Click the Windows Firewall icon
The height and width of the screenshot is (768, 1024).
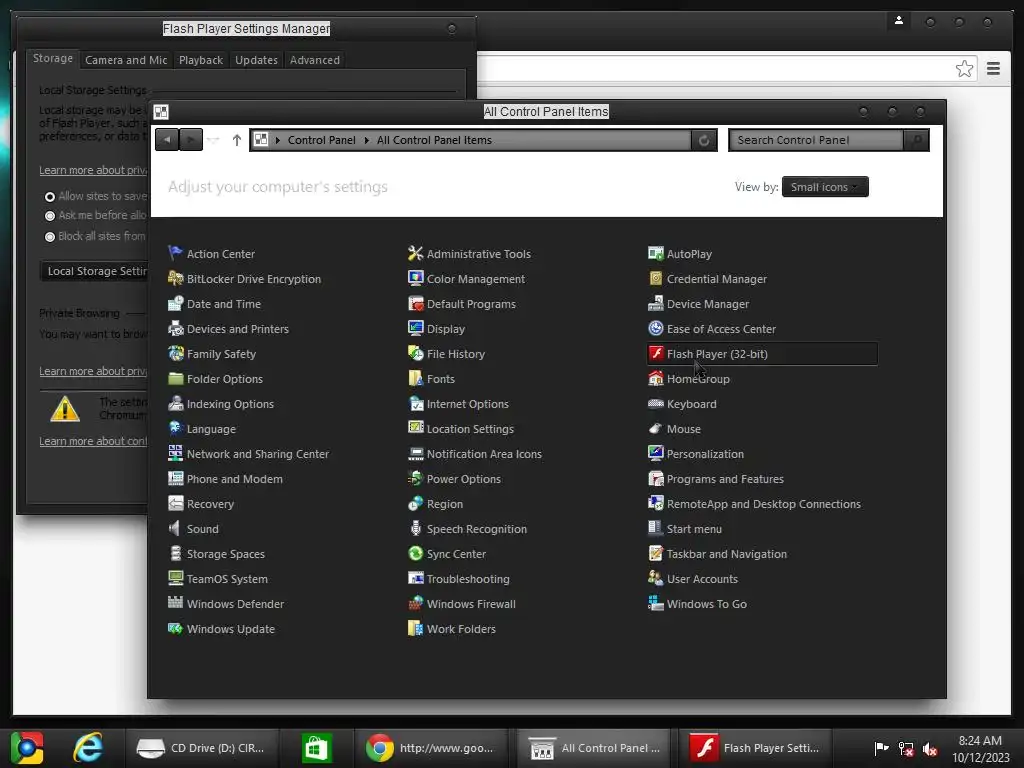[x=415, y=603]
